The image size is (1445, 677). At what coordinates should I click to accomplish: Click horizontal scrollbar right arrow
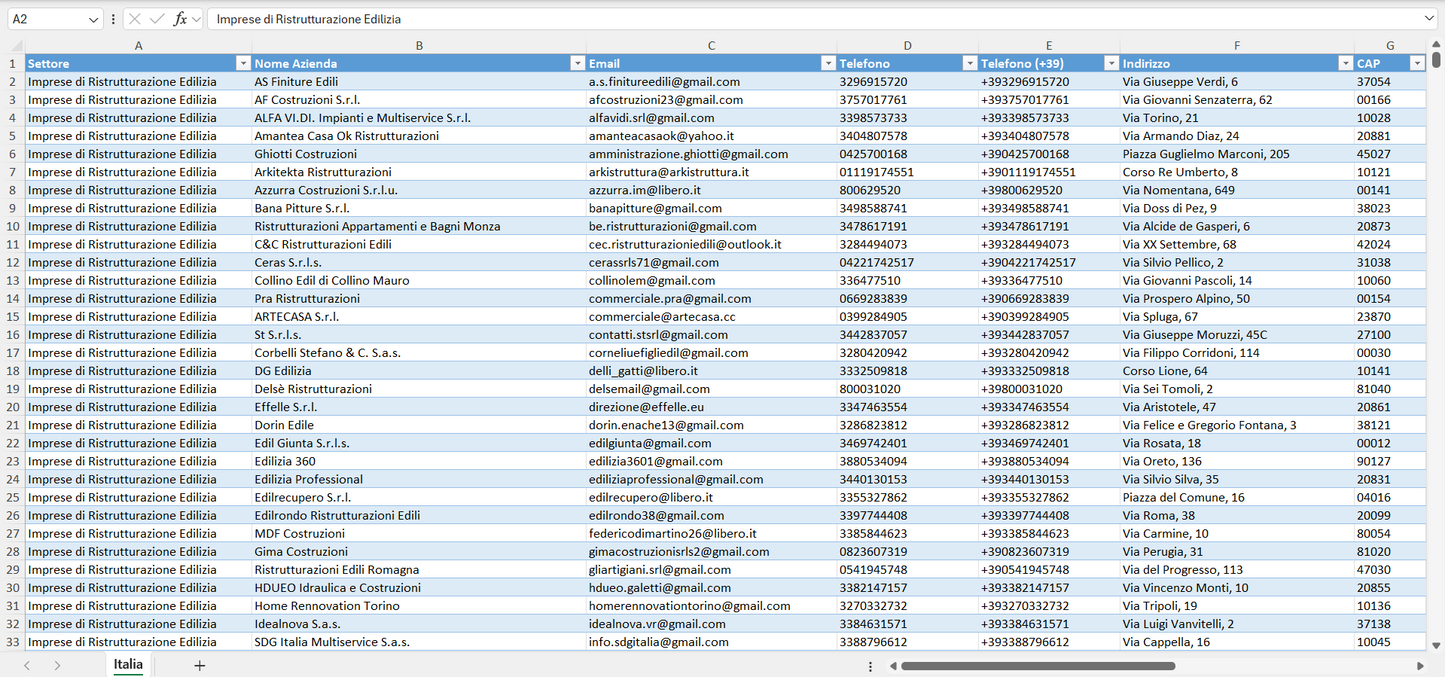point(1420,666)
